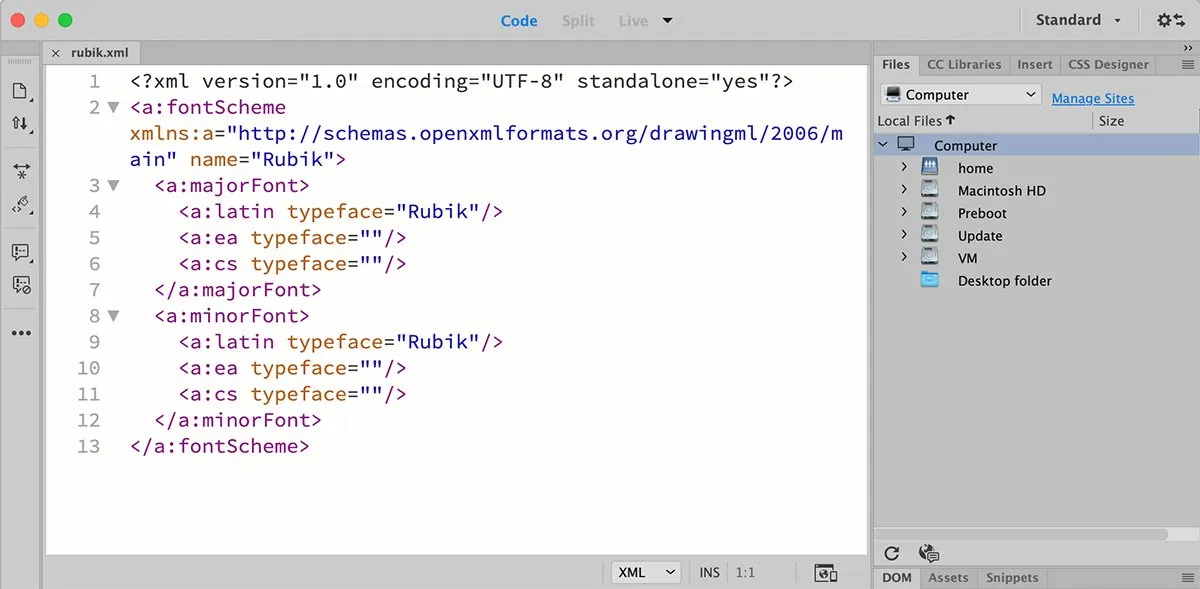Switch to the Snippets tab
Image resolution: width=1200 pixels, height=589 pixels.
1011,577
